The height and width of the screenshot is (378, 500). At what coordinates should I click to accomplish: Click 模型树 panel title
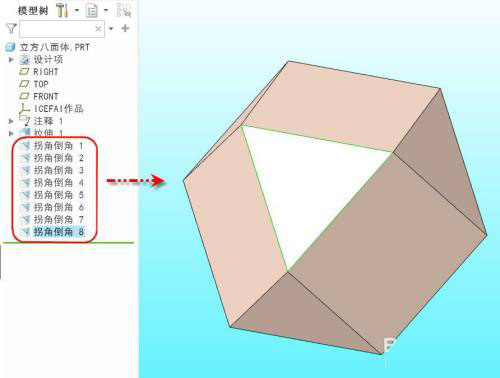click(33, 11)
